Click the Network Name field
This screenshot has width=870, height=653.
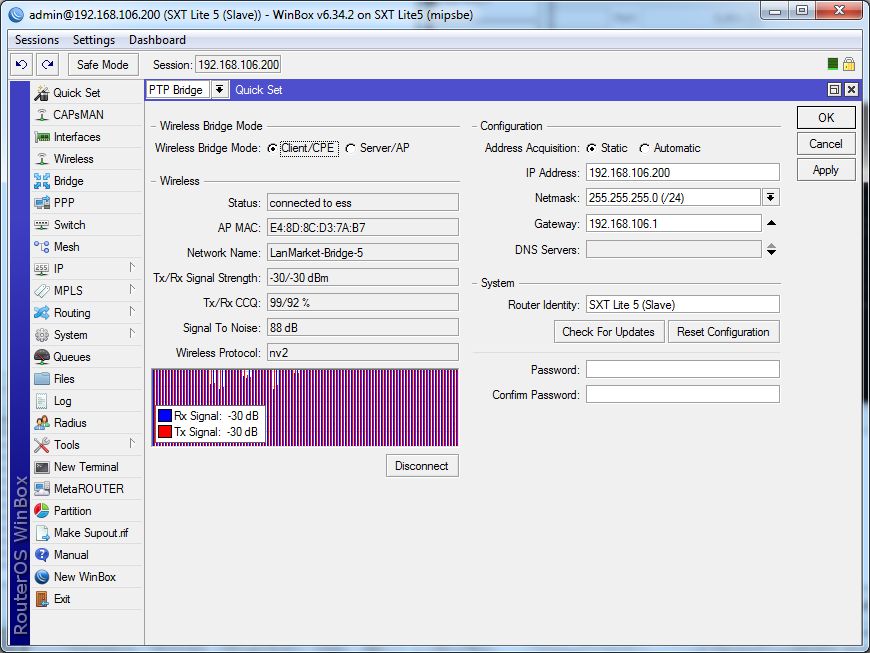tap(363, 253)
